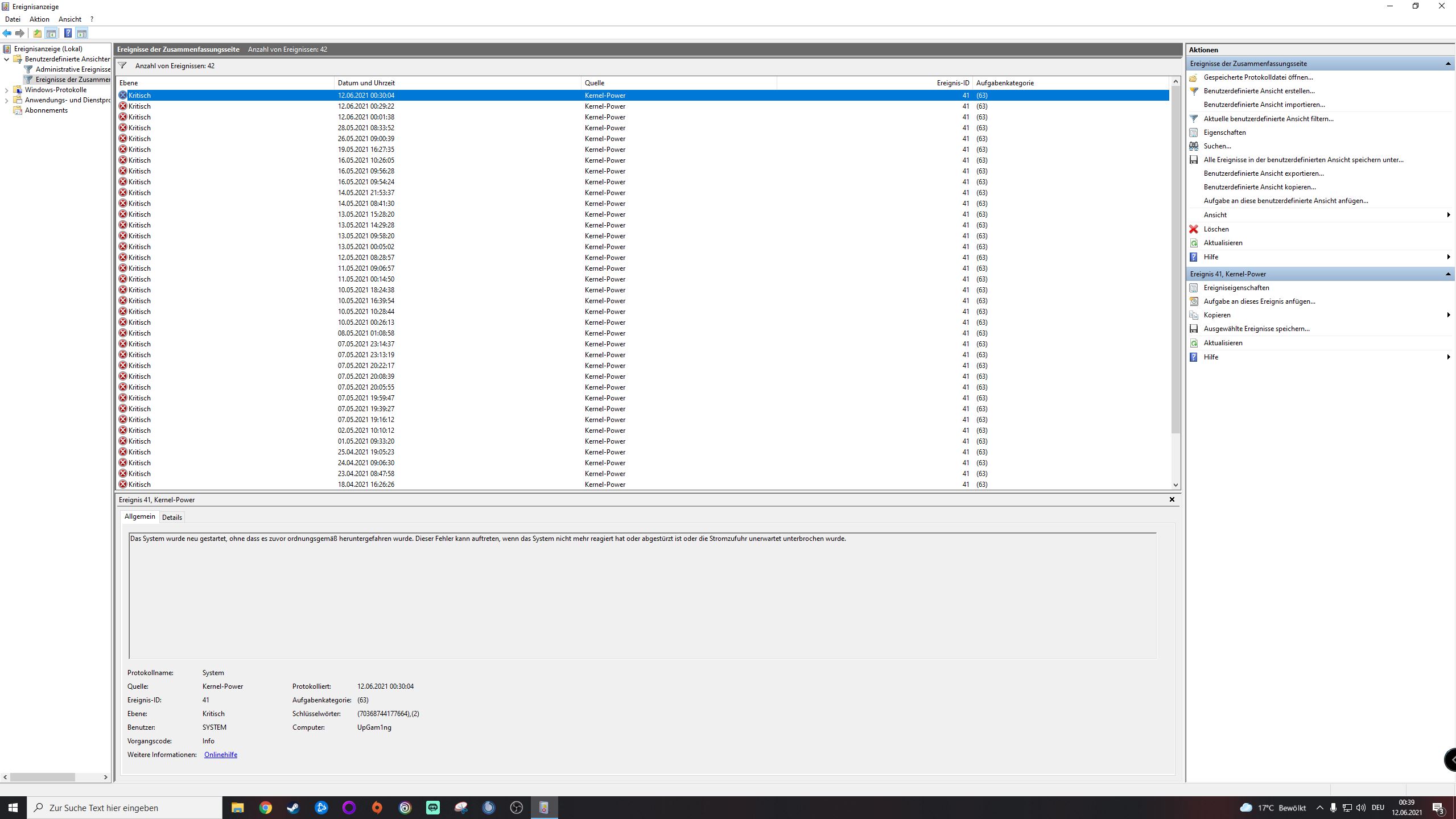Toggle the action pane toolbar icon

[82, 33]
